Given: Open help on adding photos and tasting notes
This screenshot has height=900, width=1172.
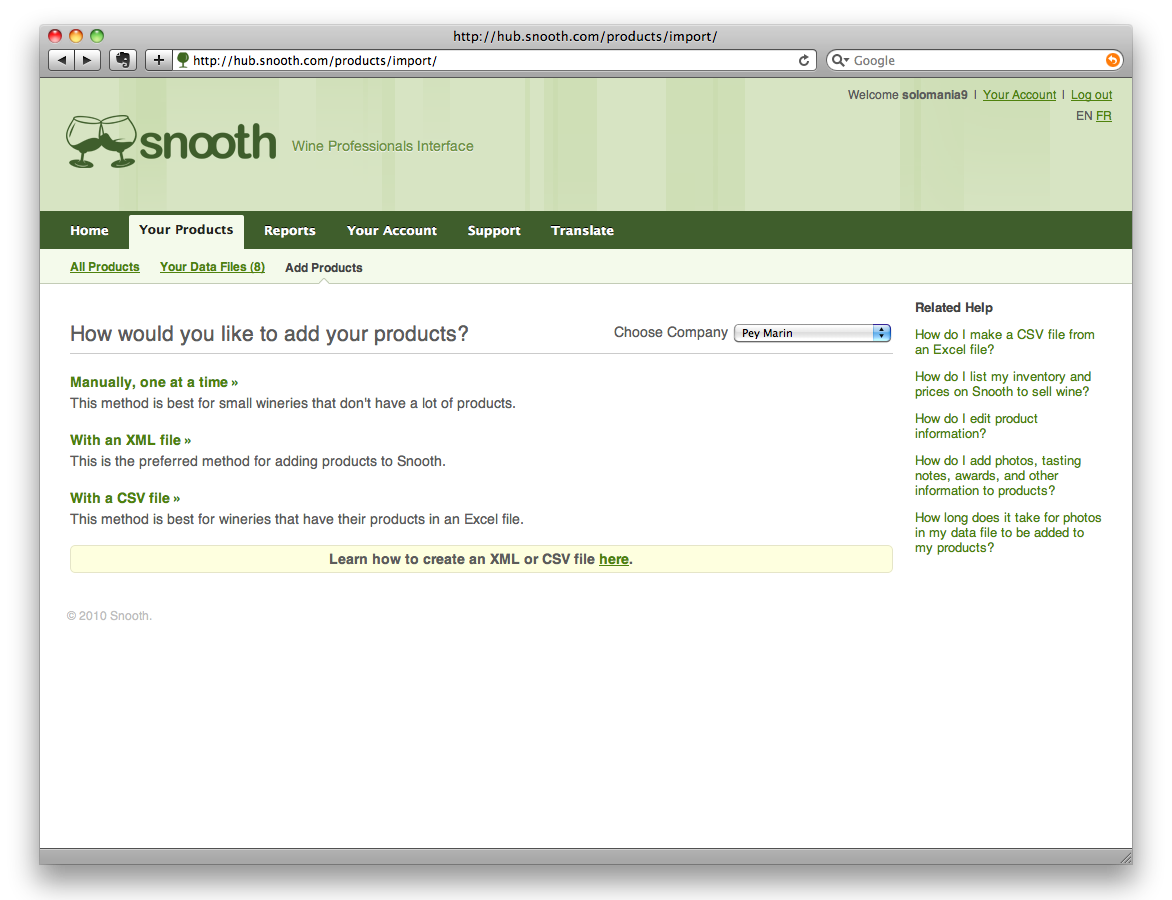Looking at the screenshot, I should [998, 475].
